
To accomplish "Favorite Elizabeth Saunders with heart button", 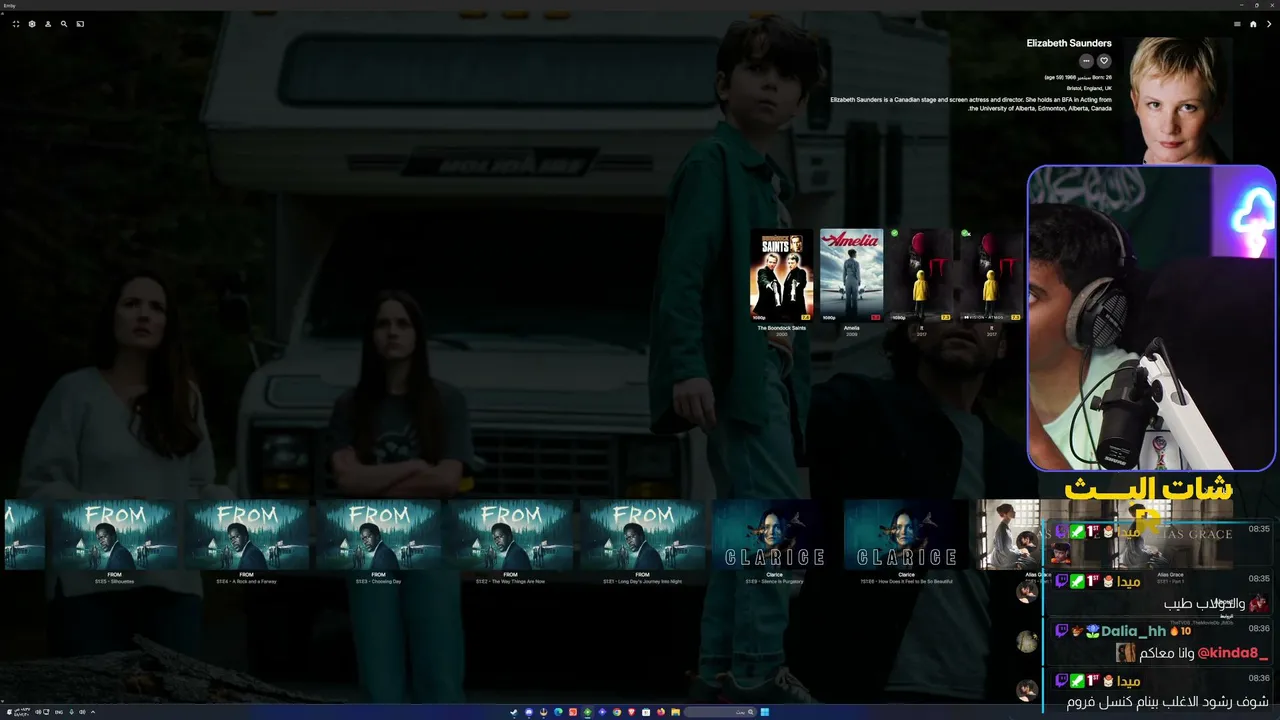I will tap(1104, 61).
